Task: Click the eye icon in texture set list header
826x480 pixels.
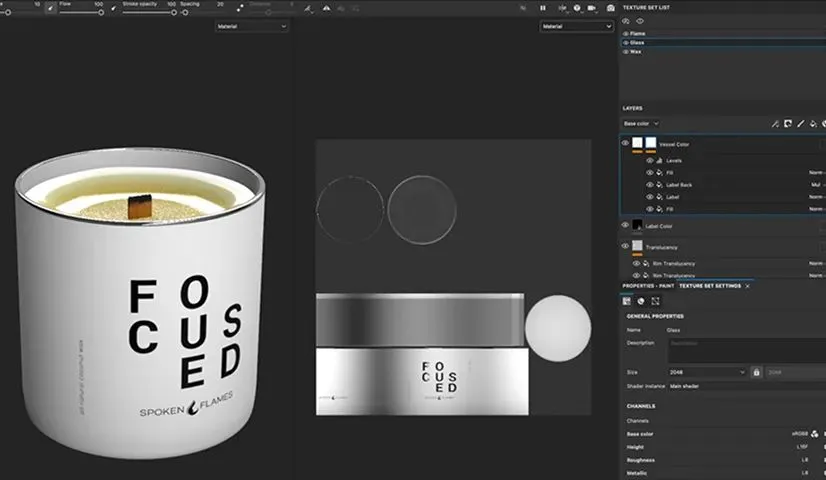Action: (640, 21)
